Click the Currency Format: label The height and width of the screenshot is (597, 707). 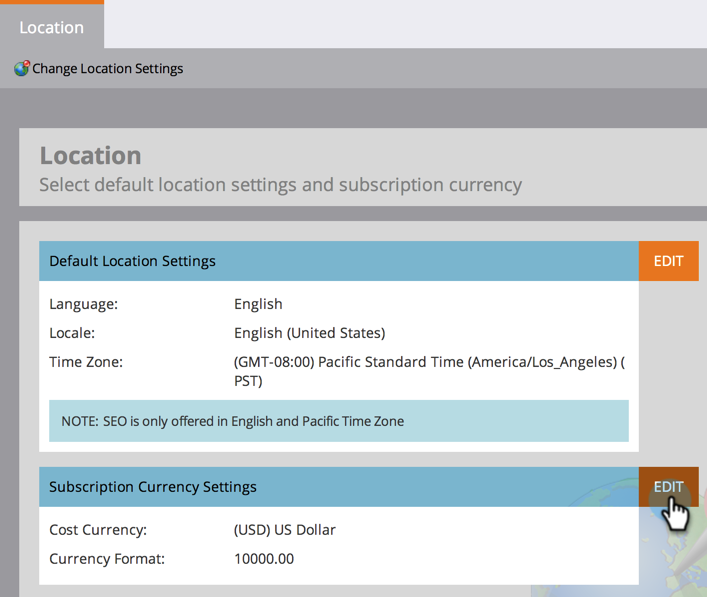[x=107, y=559]
